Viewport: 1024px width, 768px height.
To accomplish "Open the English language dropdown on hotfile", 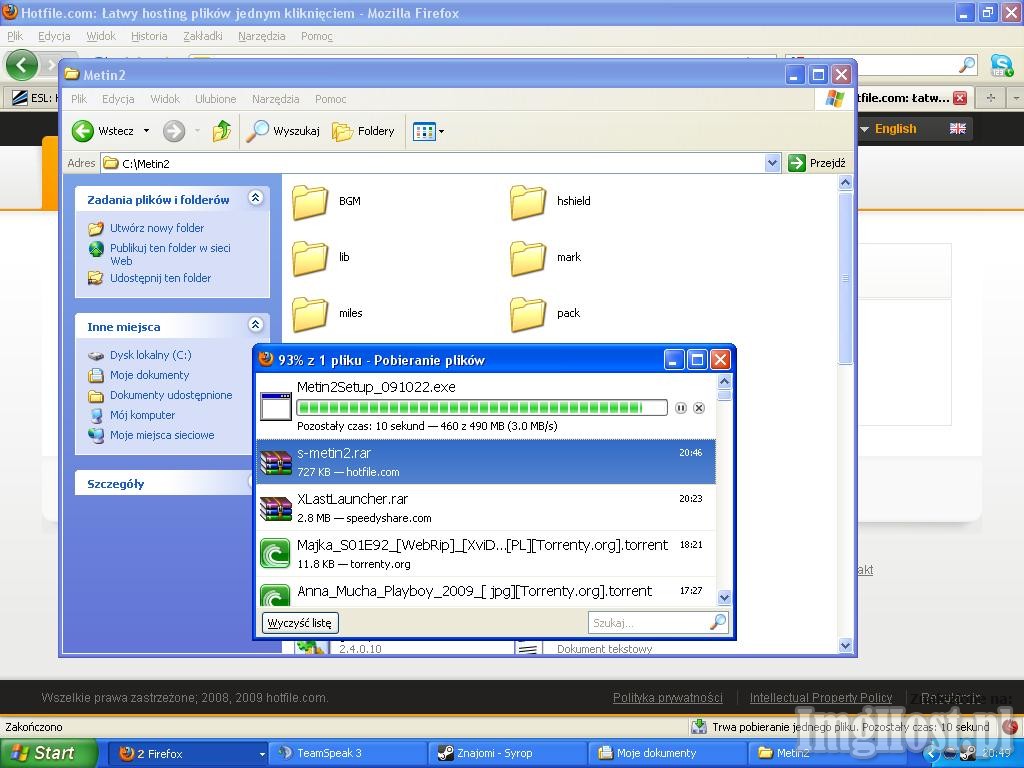I will [x=912, y=129].
